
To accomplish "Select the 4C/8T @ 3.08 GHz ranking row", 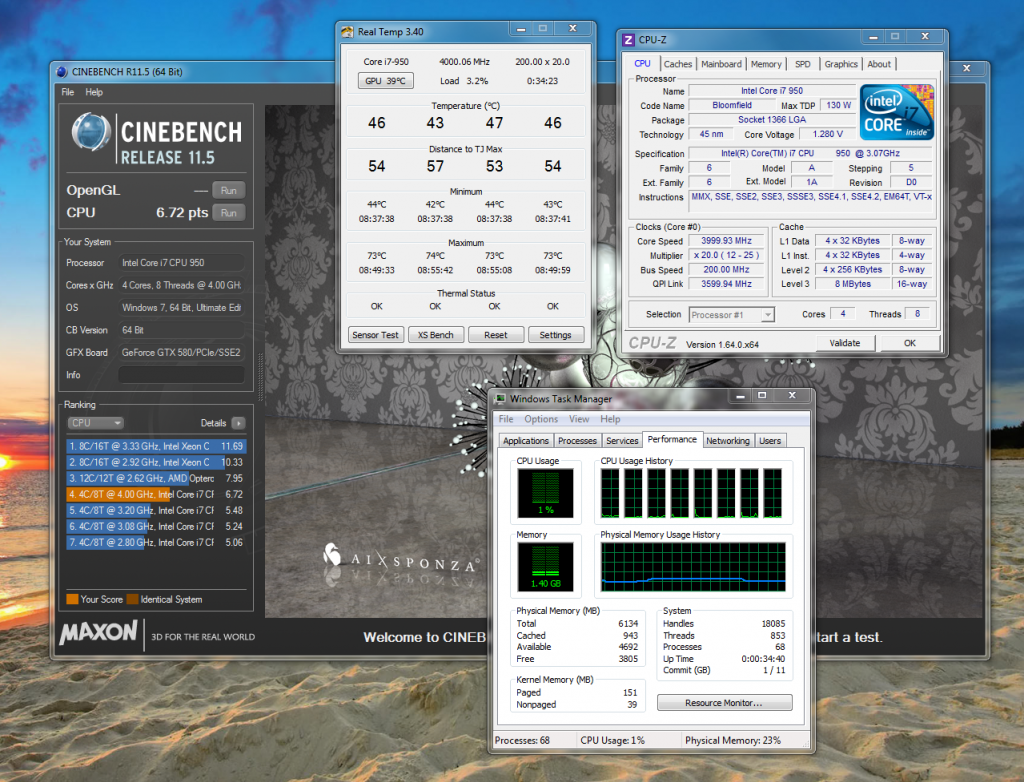I will (x=156, y=526).
